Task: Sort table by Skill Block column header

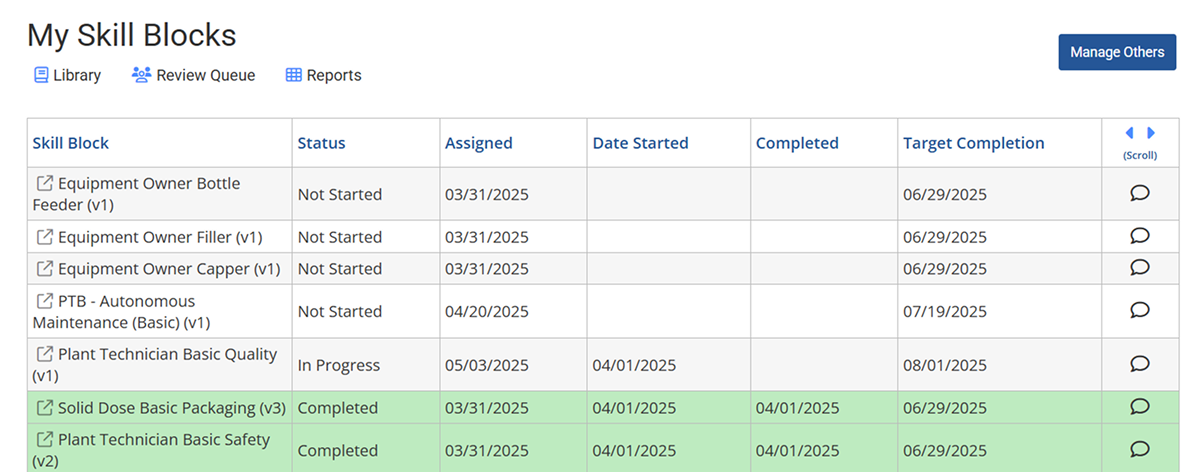Action: tap(71, 143)
